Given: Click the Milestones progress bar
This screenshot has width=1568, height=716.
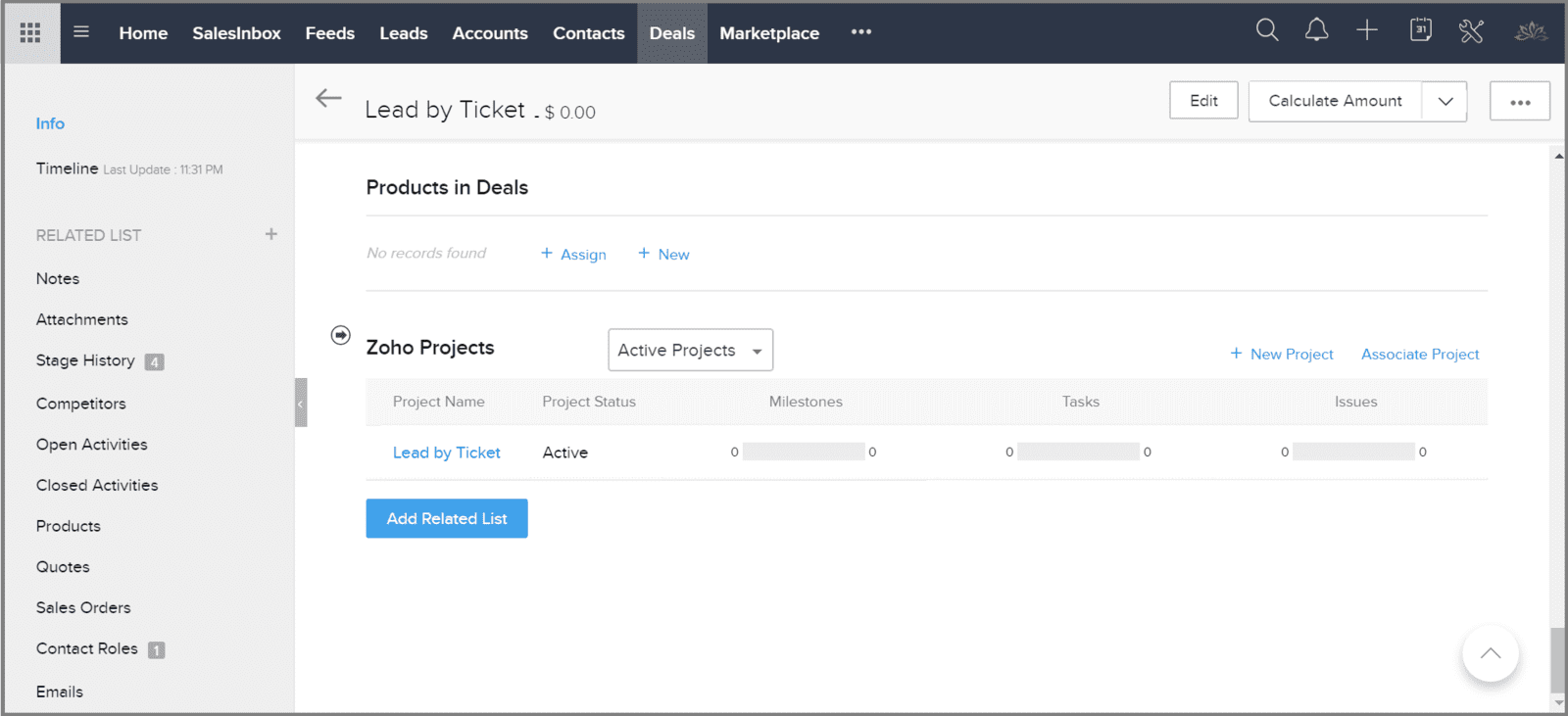Looking at the screenshot, I should [804, 452].
